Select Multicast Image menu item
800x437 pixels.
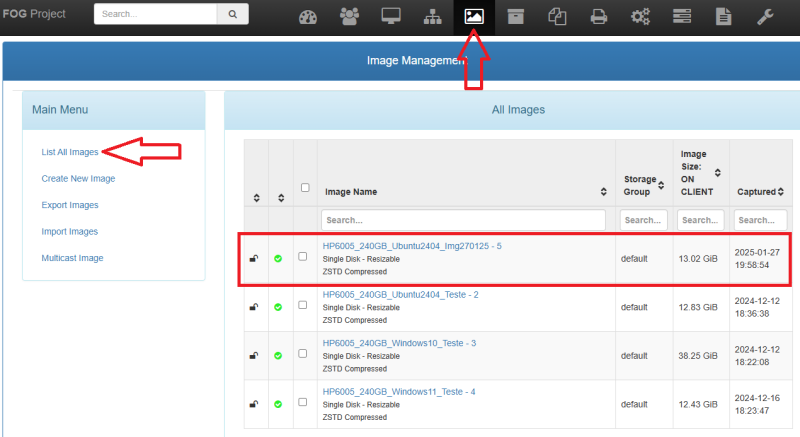[x=72, y=258]
